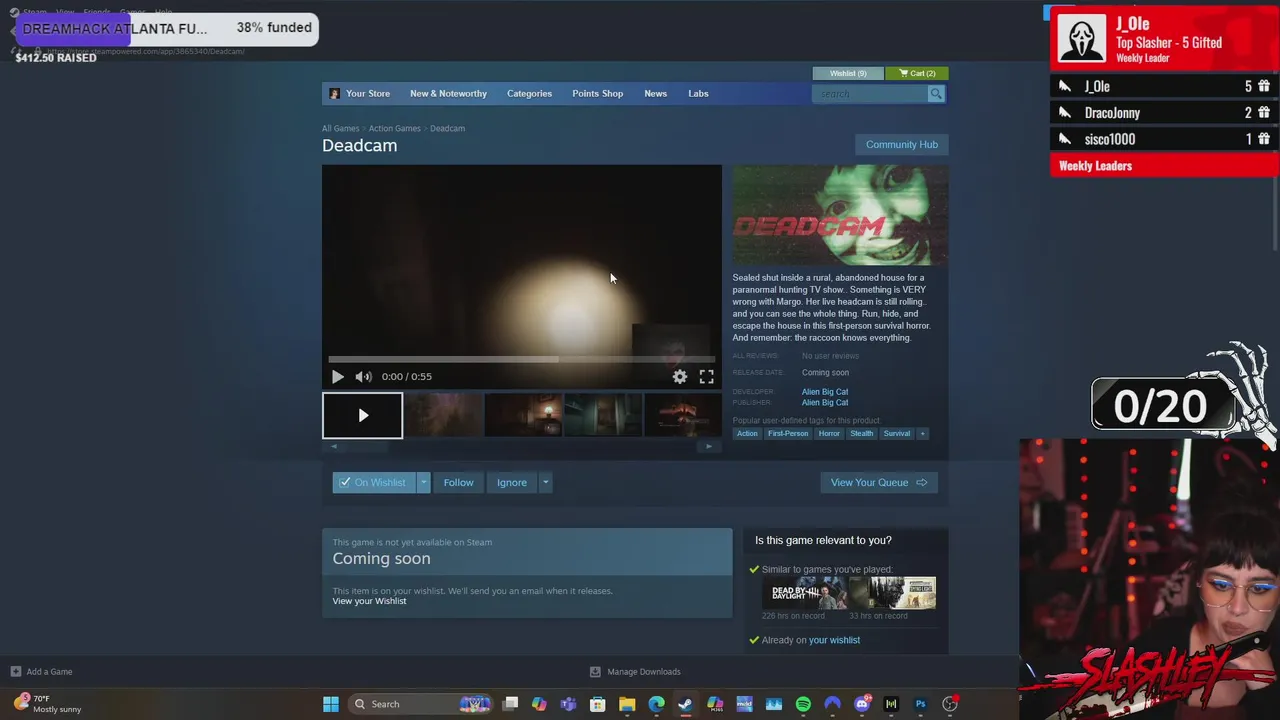Open Microsoft Edge from taskbar
1280x720 pixels.
(x=656, y=704)
